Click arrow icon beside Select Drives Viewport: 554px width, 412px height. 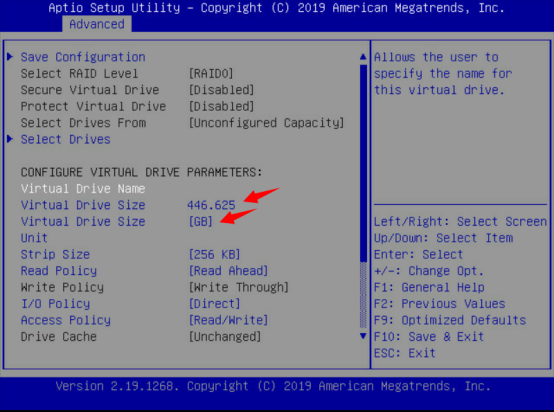tap(10, 139)
